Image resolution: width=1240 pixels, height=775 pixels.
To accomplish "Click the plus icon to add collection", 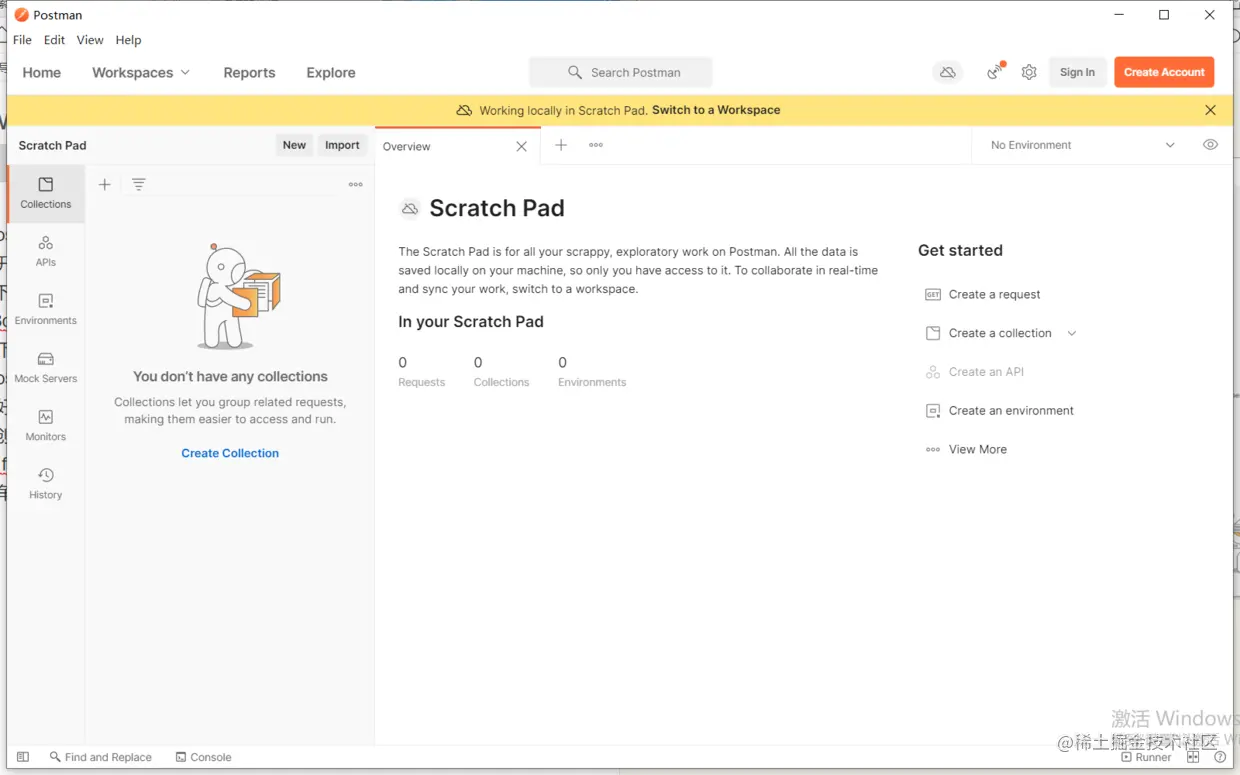I will click(x=105, y=184).
